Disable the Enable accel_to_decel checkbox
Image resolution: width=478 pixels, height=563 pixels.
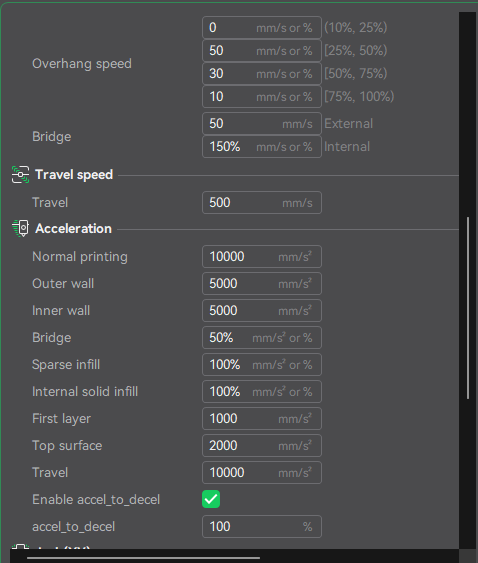pos(211,499)
